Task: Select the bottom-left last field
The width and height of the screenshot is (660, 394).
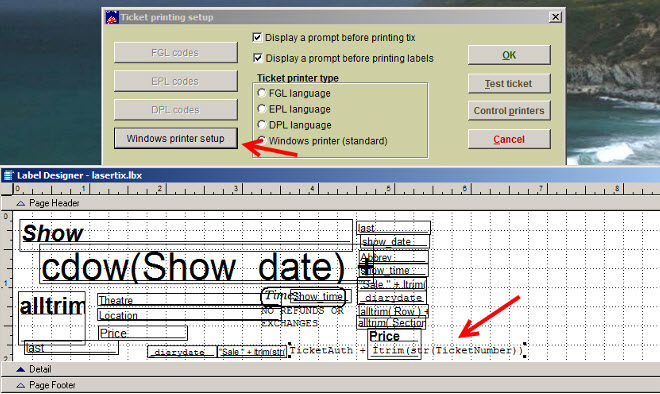Action: (x=71, y=348)
